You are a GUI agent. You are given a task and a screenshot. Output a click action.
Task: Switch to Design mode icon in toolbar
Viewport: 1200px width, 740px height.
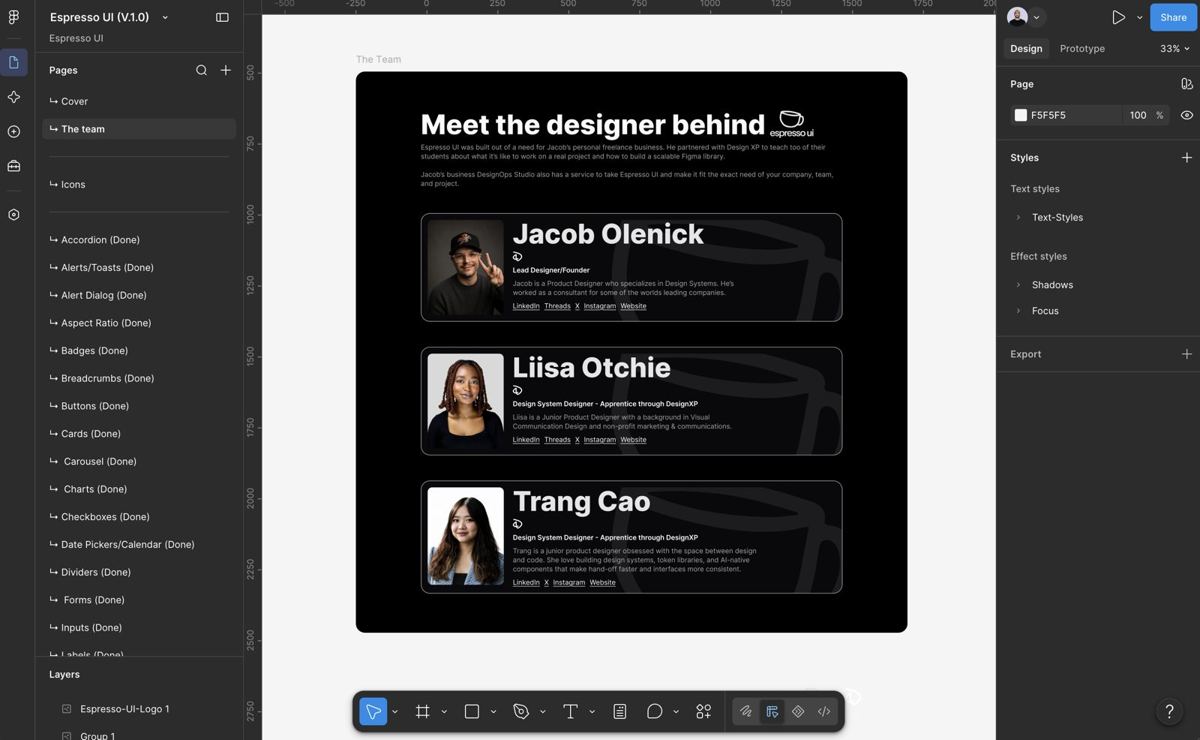pos(772,712)
